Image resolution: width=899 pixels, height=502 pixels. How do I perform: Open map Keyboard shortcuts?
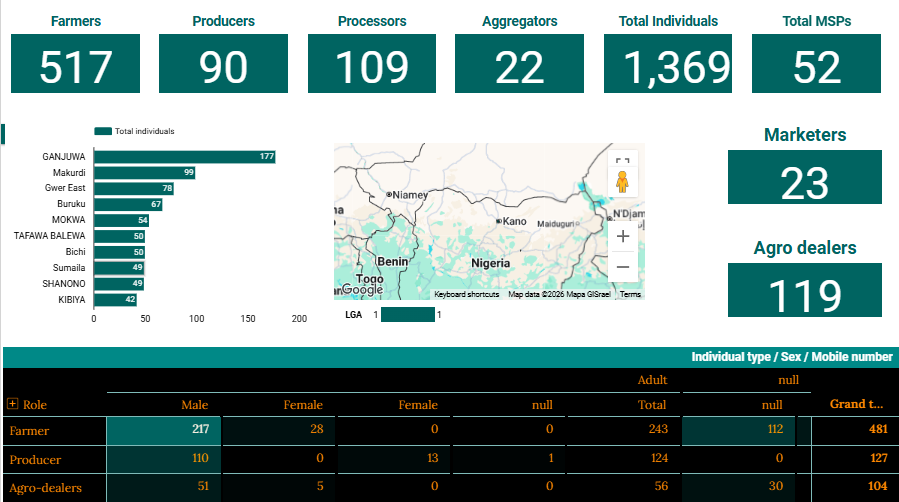(467, 294)
